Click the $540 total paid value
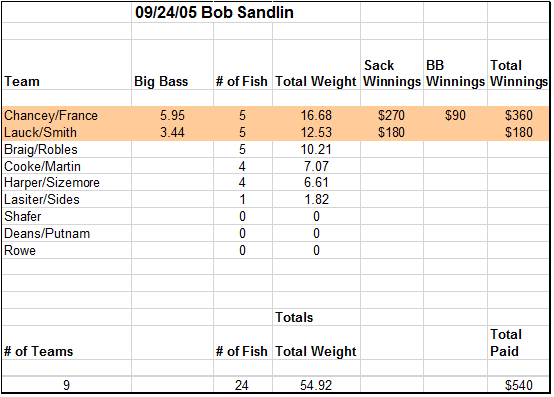This screenshot has height=397, width=554. click(519, 385)
